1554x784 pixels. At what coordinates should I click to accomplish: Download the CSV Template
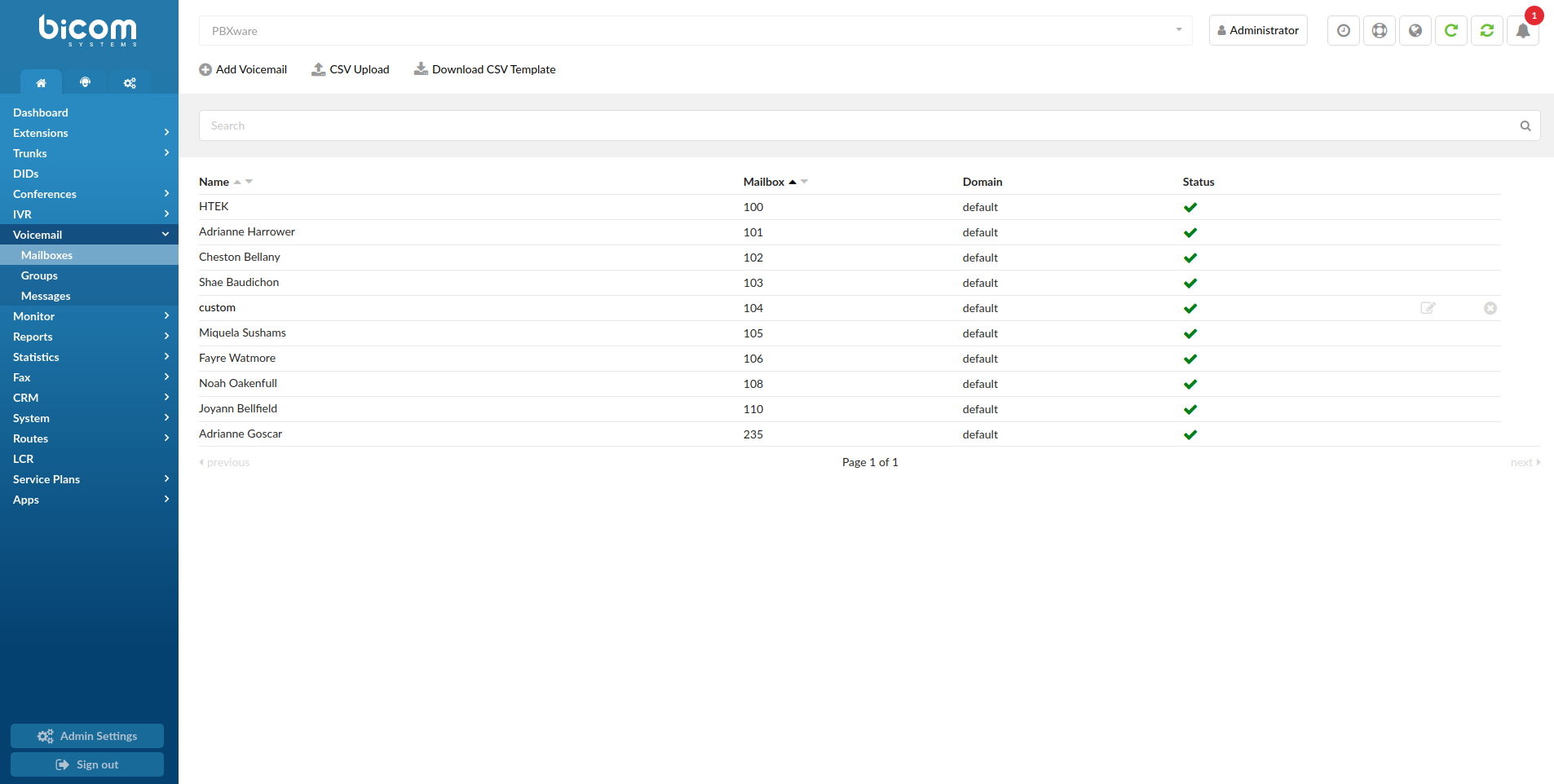point(484,69)
